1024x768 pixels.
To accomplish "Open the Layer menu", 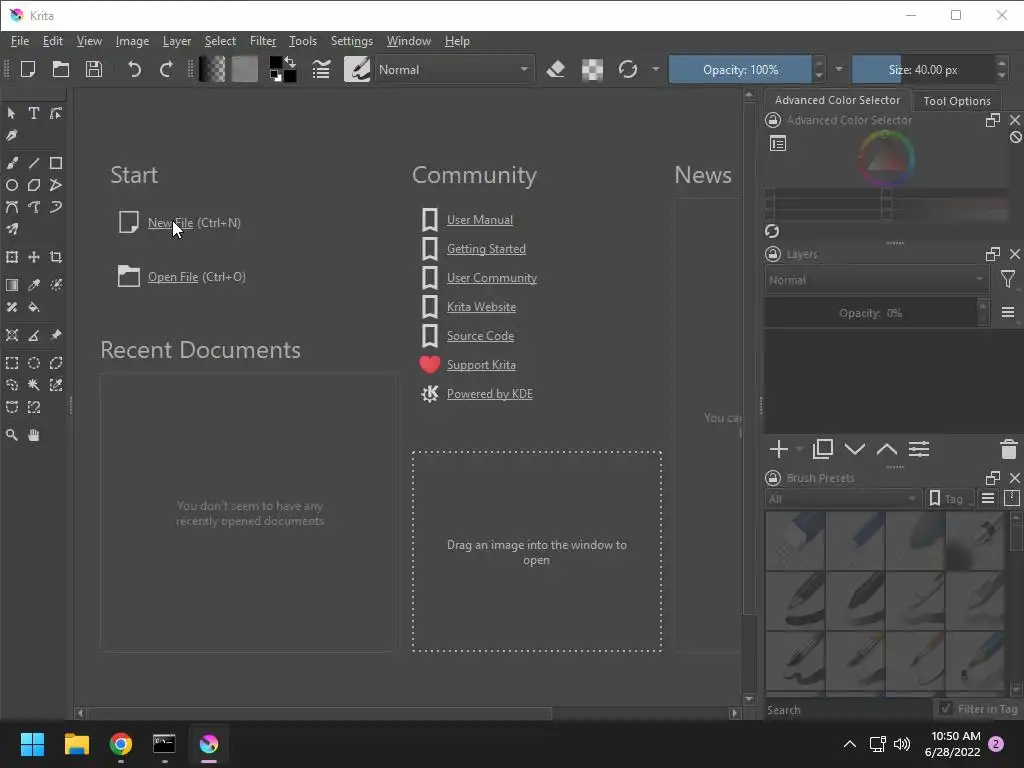I will [176, 41].
